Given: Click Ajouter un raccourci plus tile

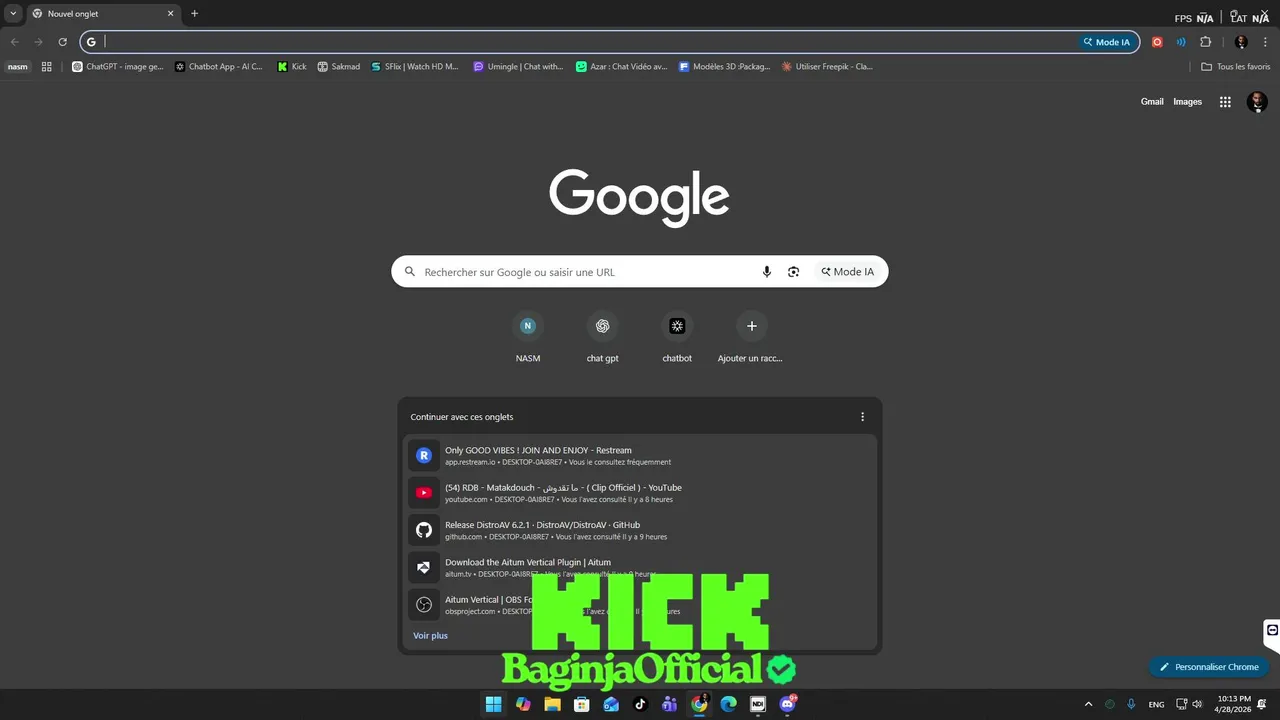Looking at the screenshot, I should click(x=751, y=337).
